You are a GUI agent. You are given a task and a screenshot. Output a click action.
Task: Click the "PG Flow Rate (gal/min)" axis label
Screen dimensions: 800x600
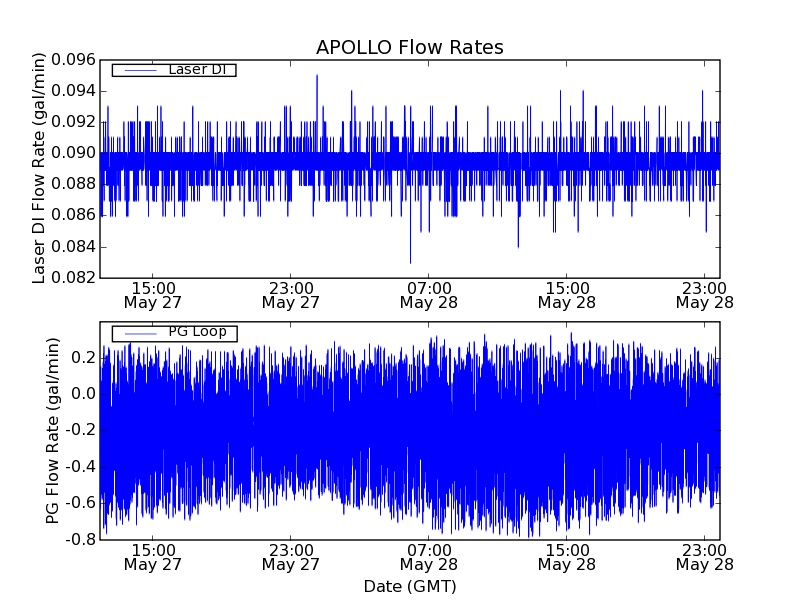(52, 430)
